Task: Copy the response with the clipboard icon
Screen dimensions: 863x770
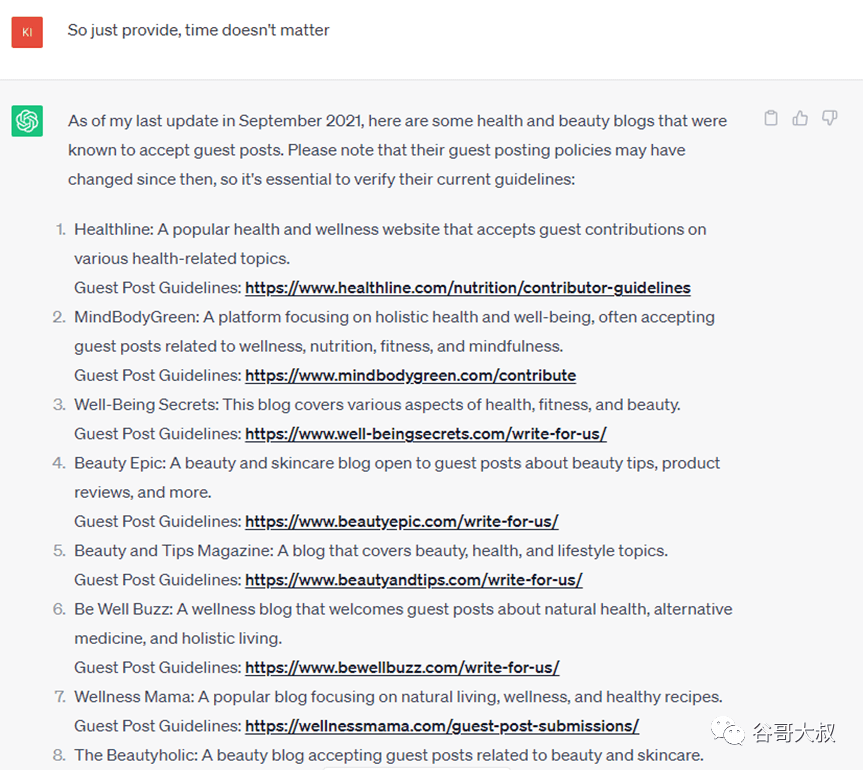Action: (x=770, y=119)
